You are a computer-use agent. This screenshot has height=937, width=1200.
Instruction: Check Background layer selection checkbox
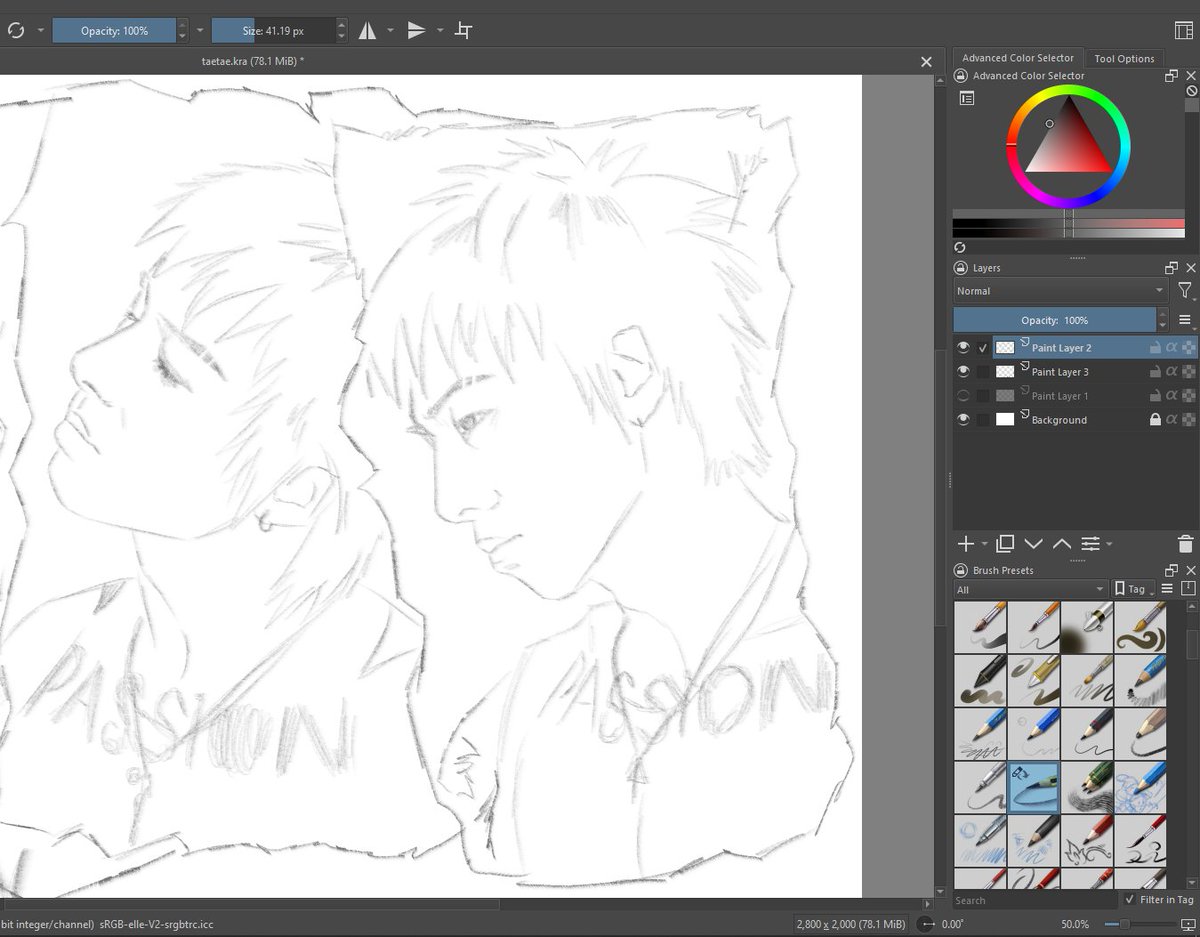tap(983, 420)
